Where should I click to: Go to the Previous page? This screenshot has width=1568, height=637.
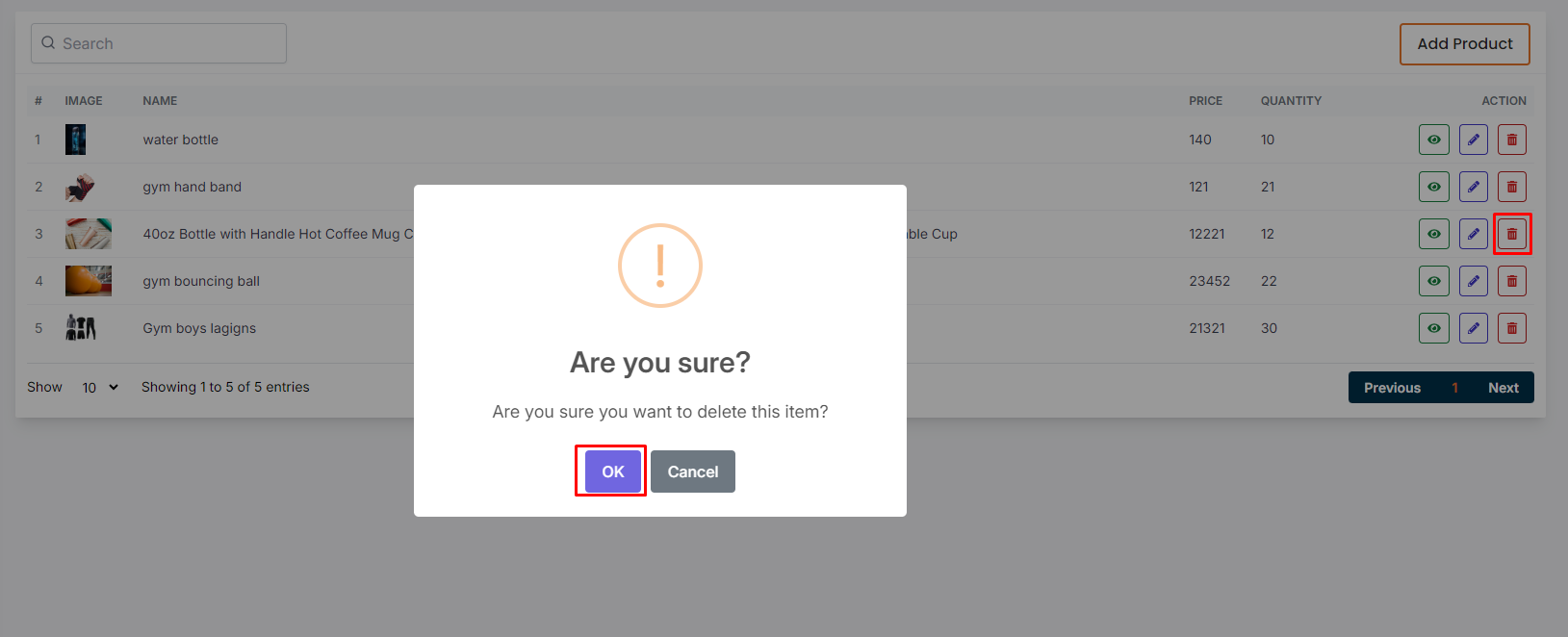1392,388
